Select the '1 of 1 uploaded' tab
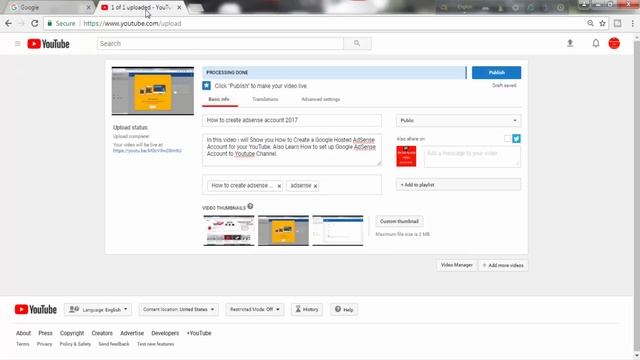Screen dimensions: 640x360 point(140,7)
